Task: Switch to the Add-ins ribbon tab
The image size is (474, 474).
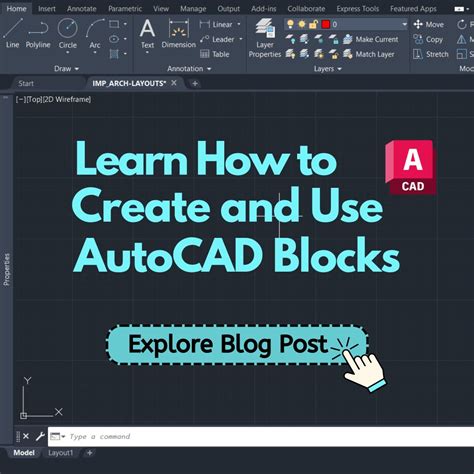Action: click(264, 9)
